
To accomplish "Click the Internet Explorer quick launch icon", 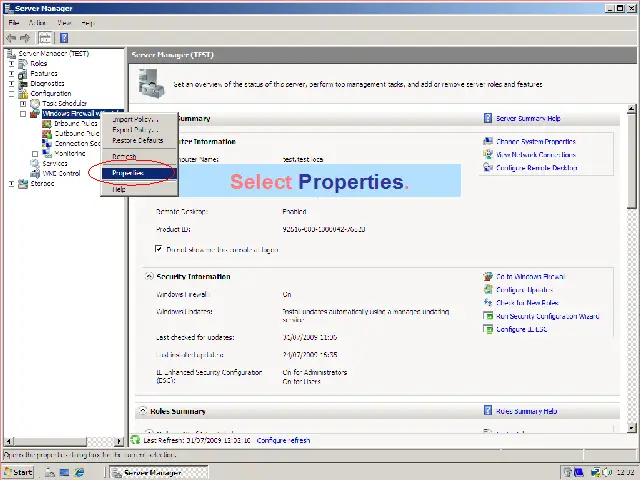I will coord(79,473).
